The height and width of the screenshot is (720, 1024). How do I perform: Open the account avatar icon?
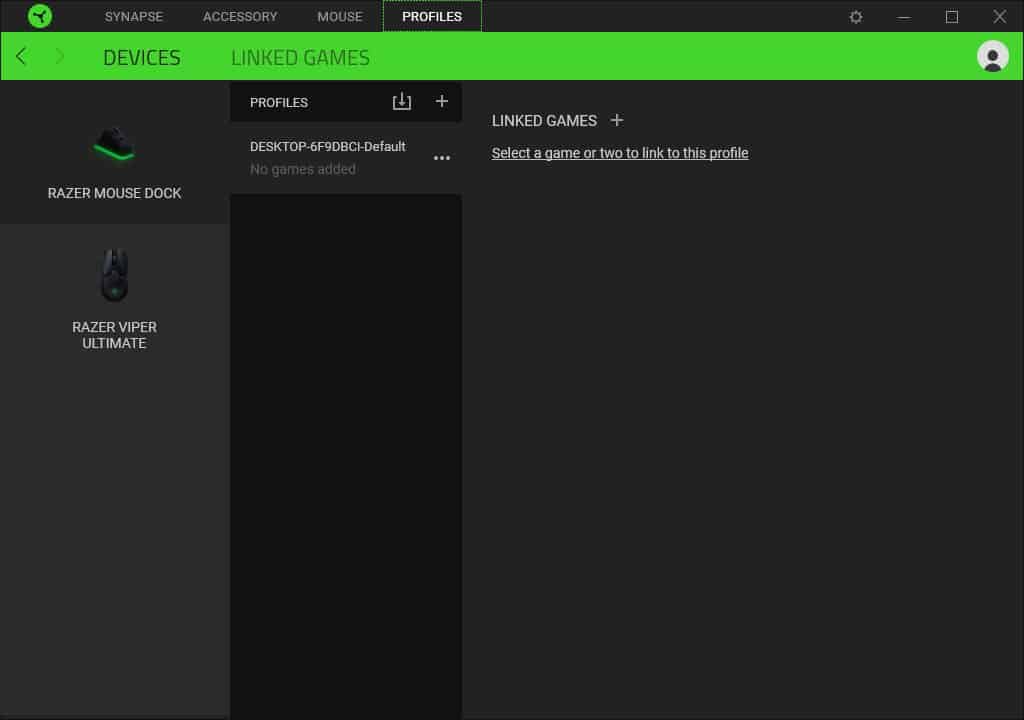point(991,56)
